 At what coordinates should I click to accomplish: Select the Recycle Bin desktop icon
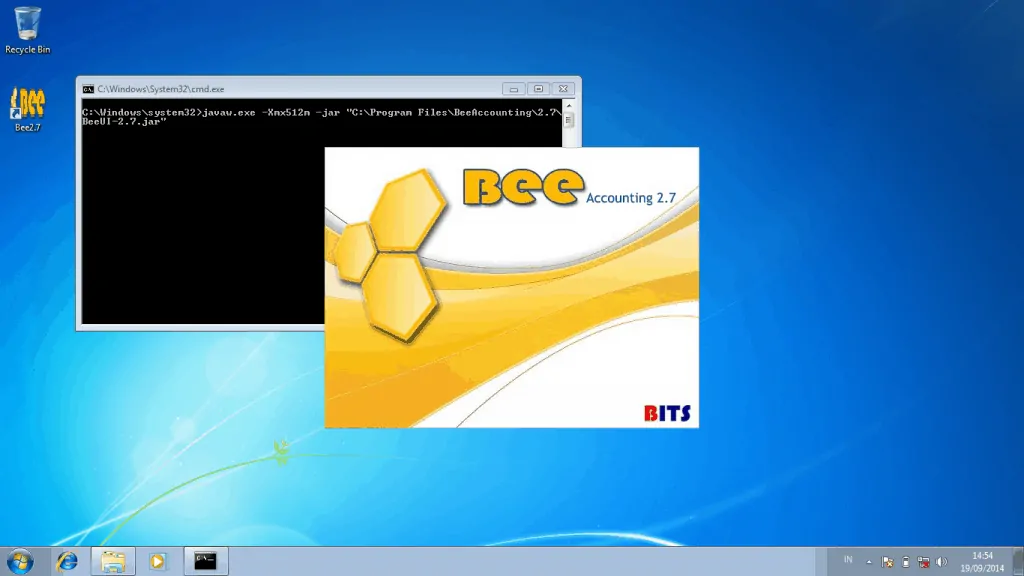click(27, 30)
